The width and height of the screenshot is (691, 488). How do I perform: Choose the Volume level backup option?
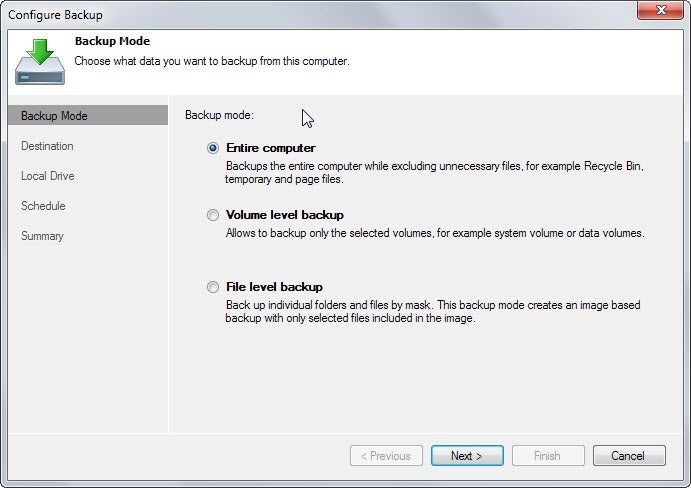212,215
